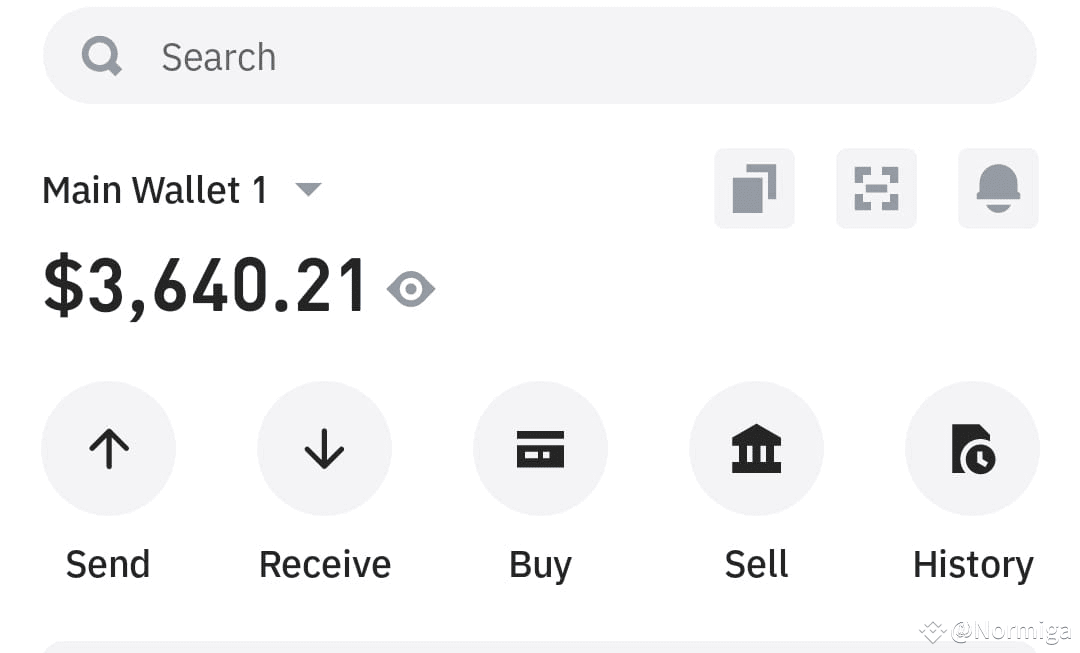1080x653 pixels.
Task: Tap the History document-clock icon
Action: pos(973,448)
